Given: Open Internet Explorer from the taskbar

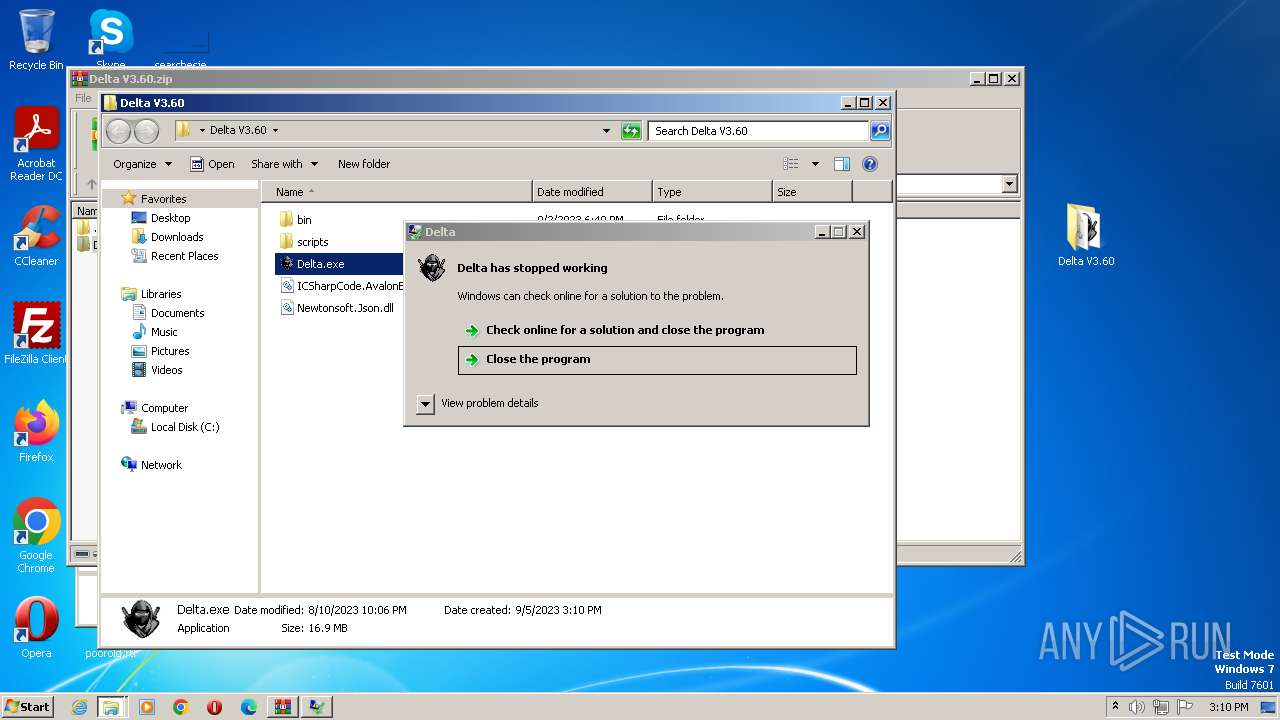Looking at the screenshot, I should [79, 707].
